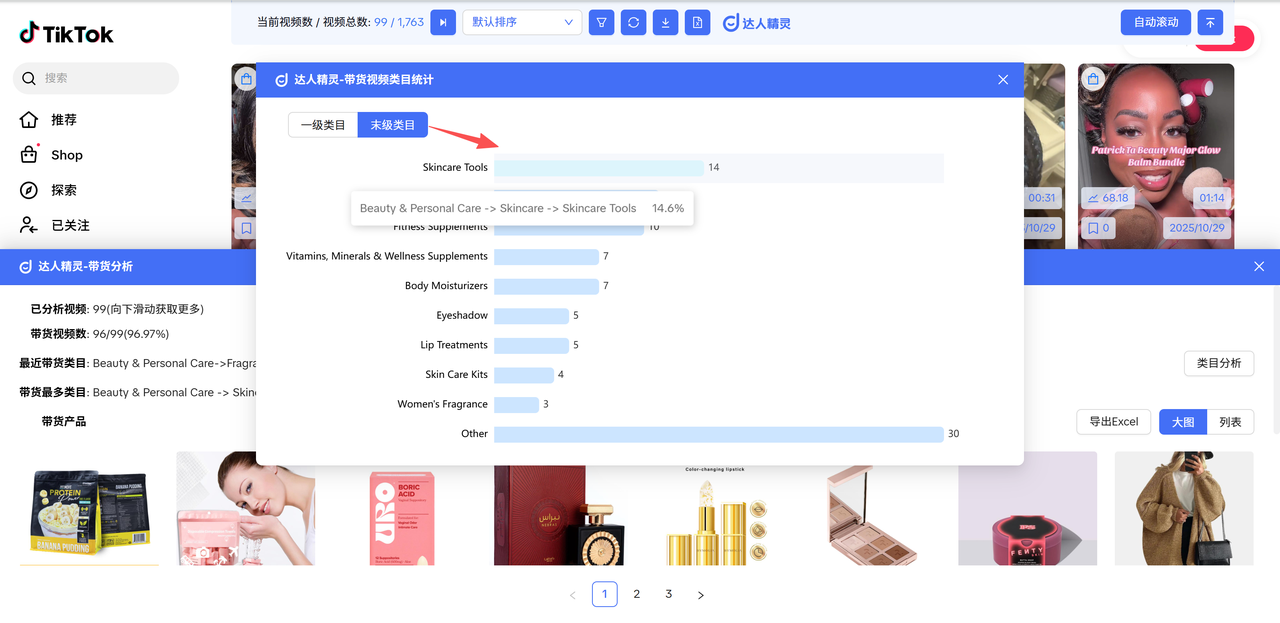Click the filter funnel icon
The width and height of the screenshot is (1280, 623).
pyautogui.click(x=601, y=22)
